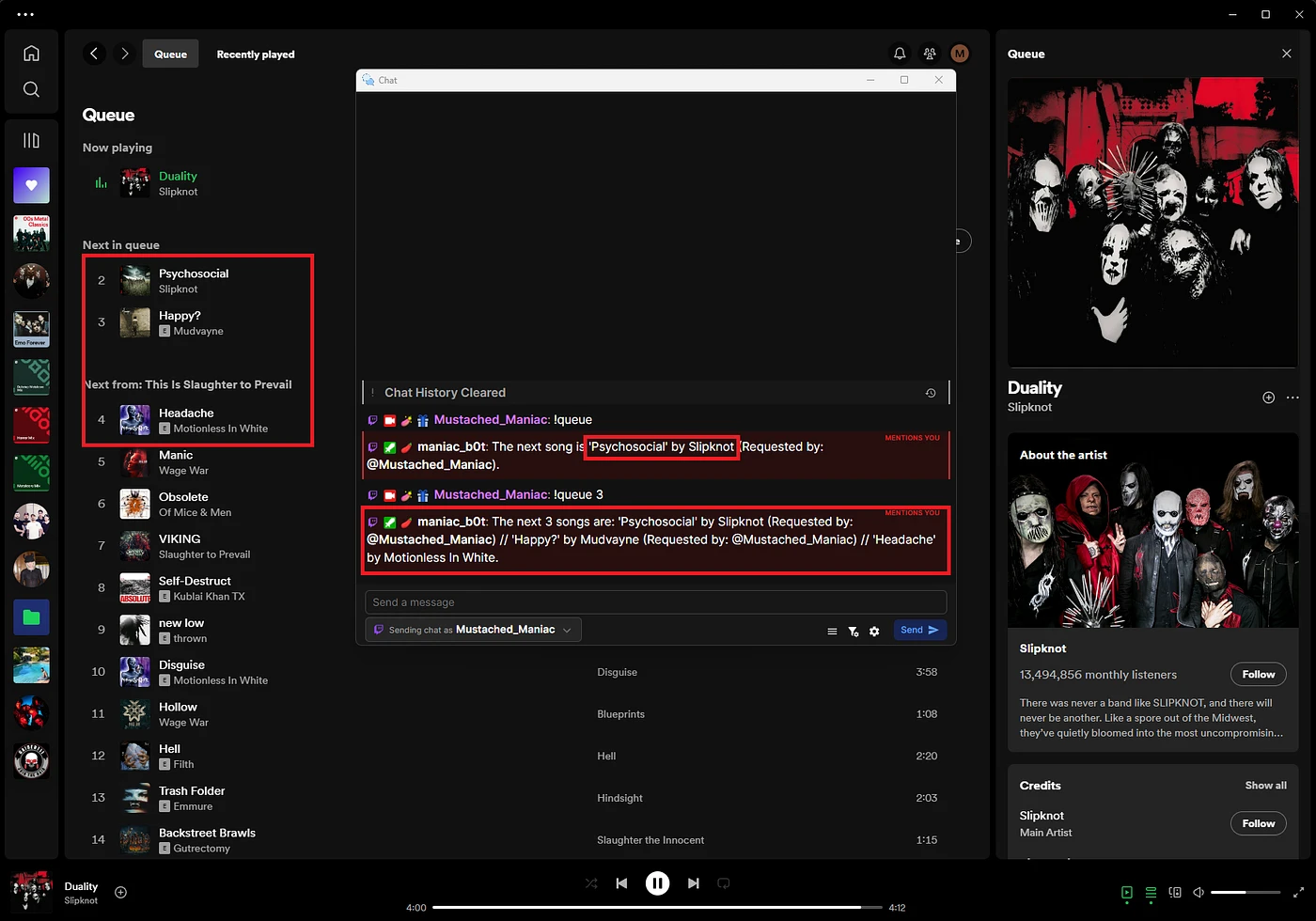Focus the Send a message chat field
Image resolution: width=1316 pixels, height=921 pixels.
pos(655,602)
